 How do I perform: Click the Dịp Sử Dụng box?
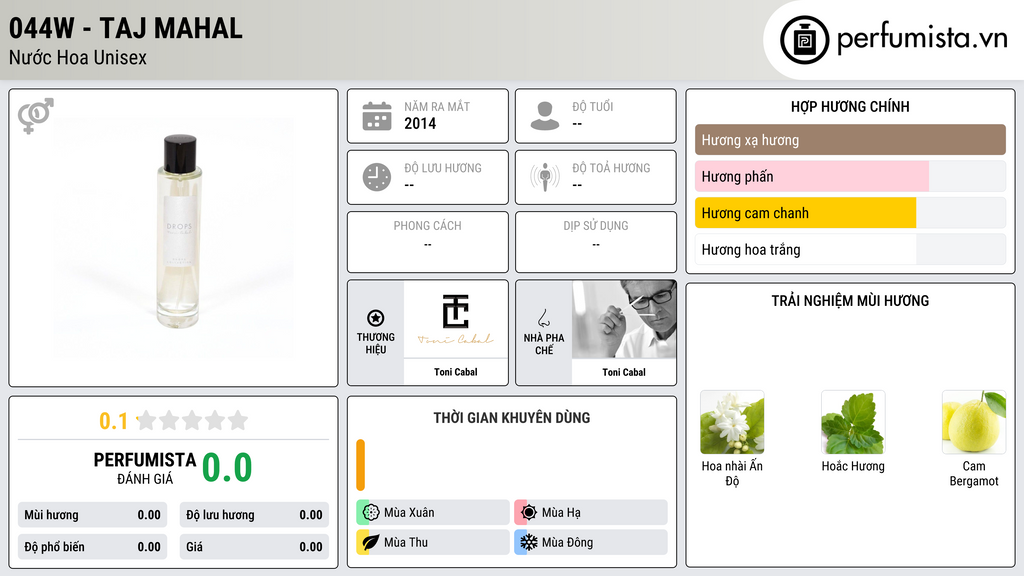click(x=596, y=242)
